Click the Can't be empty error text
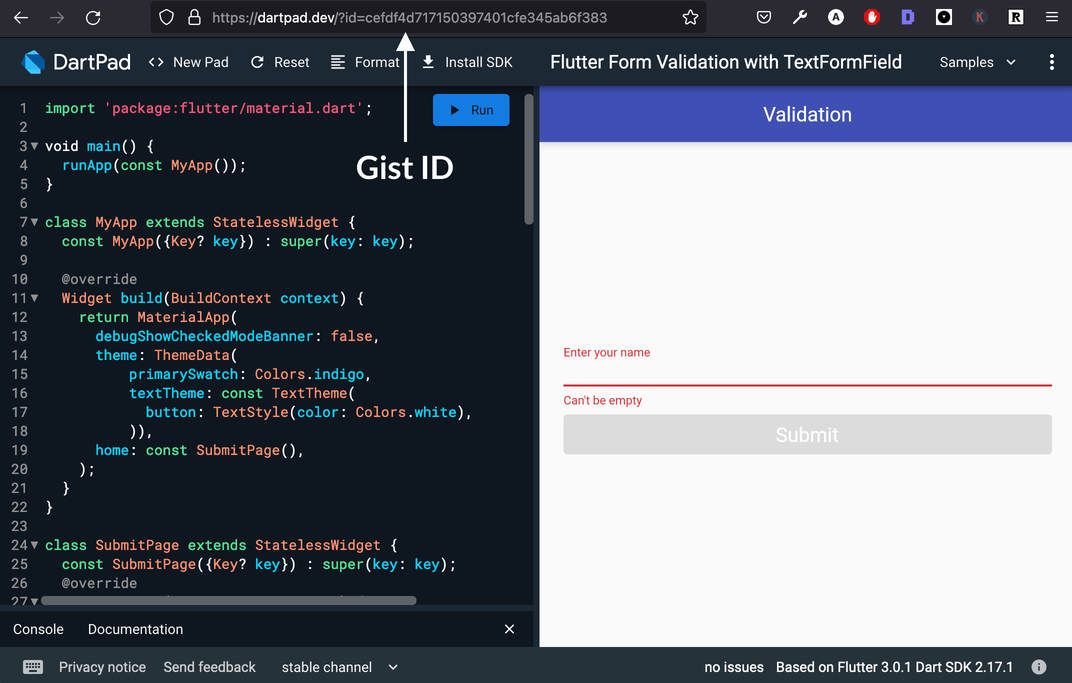Screen dimensions: 1072x683 [x=602, y=401]
